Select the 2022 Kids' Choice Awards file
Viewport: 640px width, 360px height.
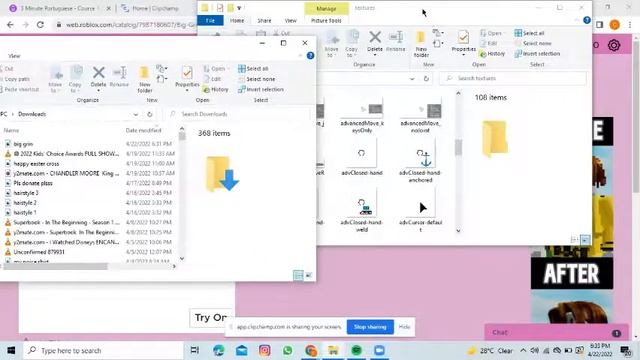coord(66,154)
